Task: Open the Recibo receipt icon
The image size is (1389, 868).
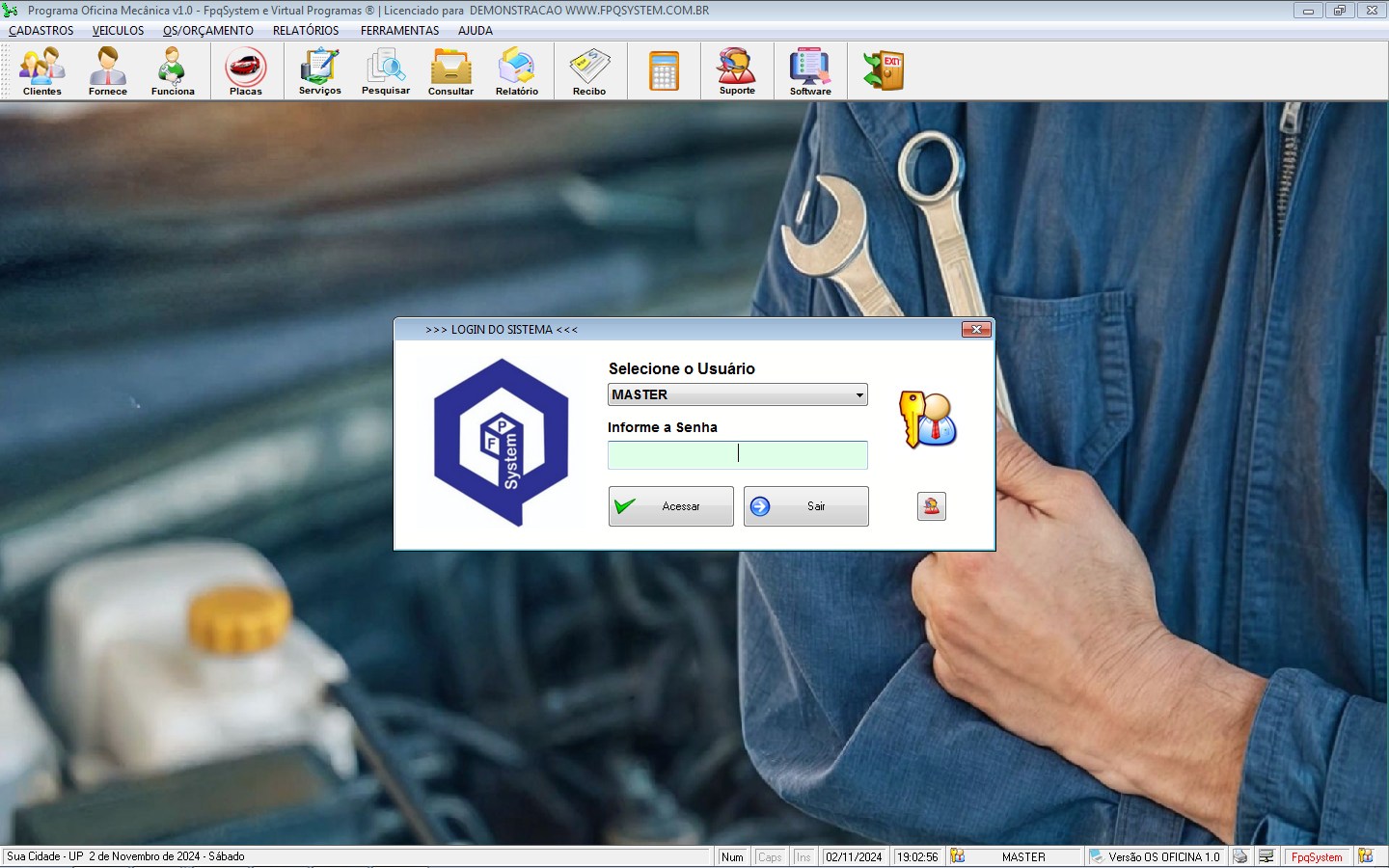Action: click(589, 71)
